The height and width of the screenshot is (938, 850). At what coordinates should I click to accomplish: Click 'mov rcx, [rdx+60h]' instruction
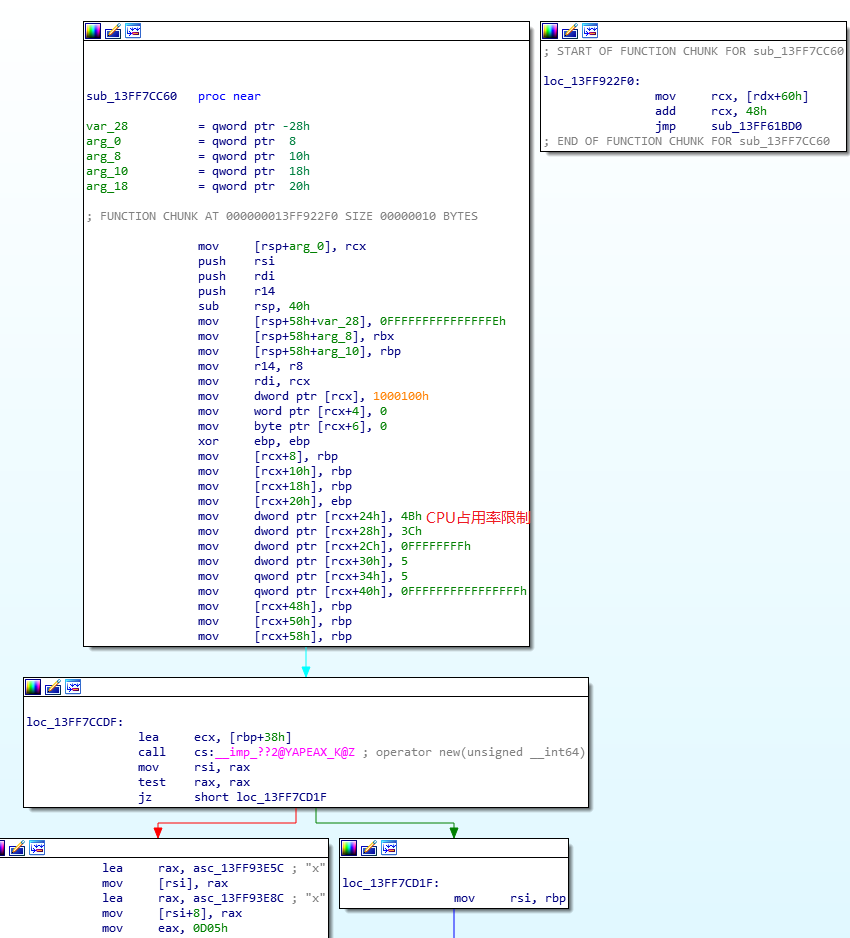pos(732,96)
